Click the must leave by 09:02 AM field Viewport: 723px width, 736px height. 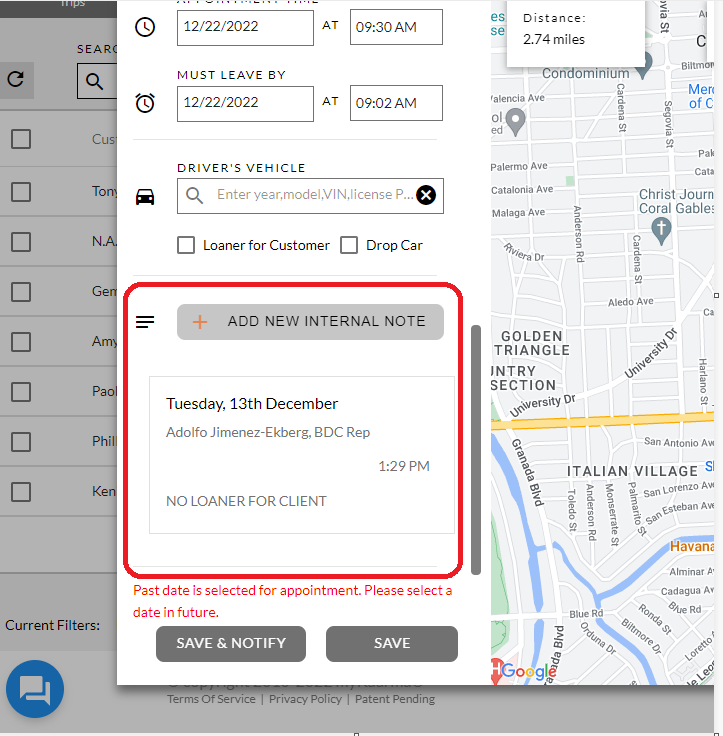coord(396,103)
